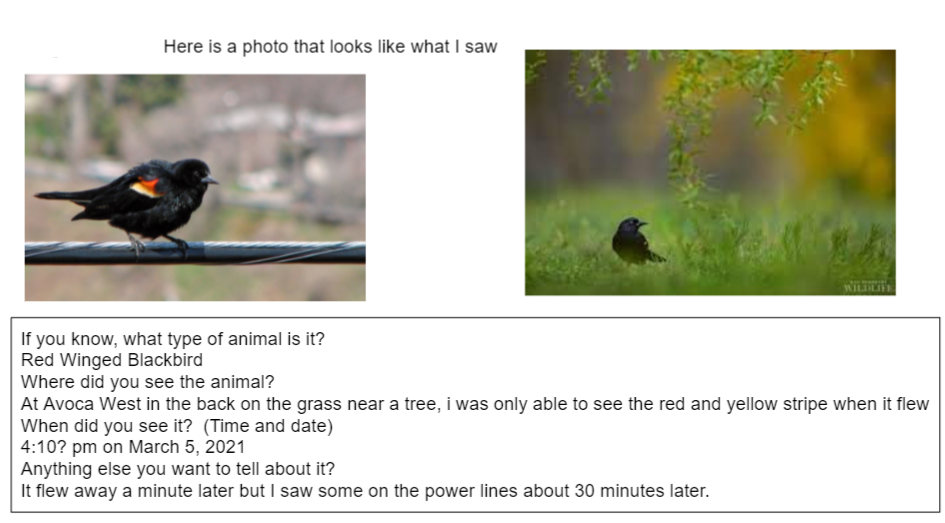Click the red and yellow wing patch on the bird
The height and width of the screenshot is (523, 945).
(146, 187)
